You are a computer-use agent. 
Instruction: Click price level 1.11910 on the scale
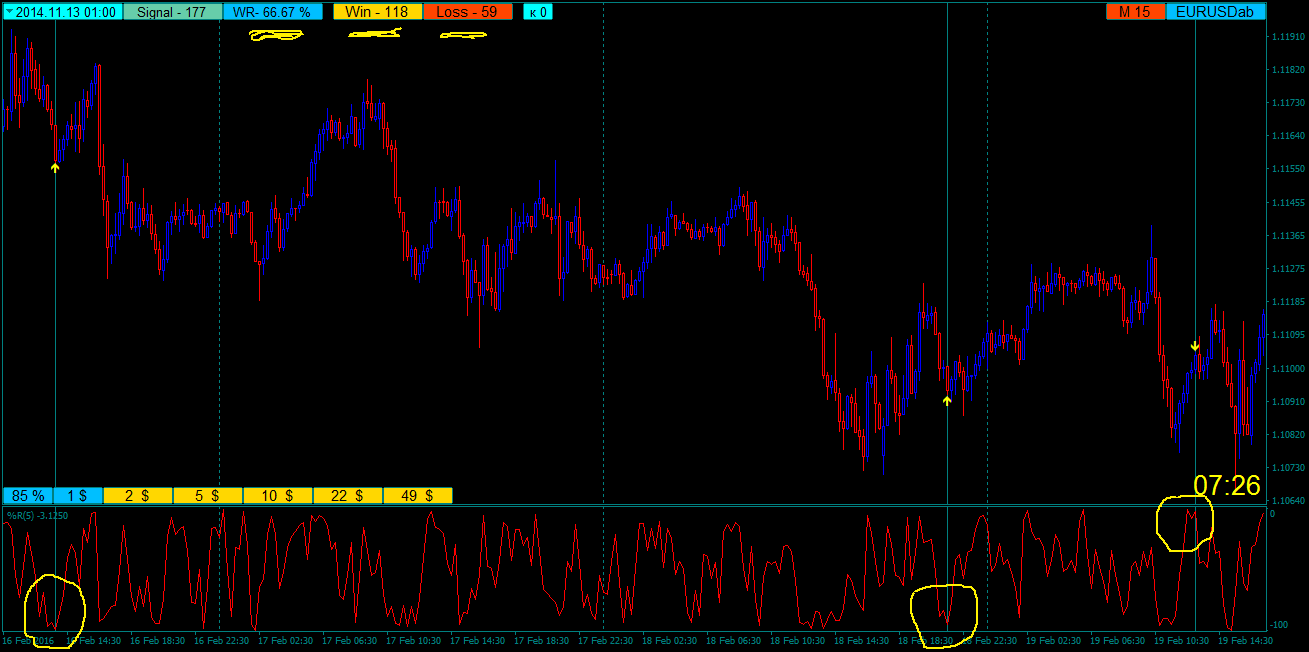point(1287,37)
